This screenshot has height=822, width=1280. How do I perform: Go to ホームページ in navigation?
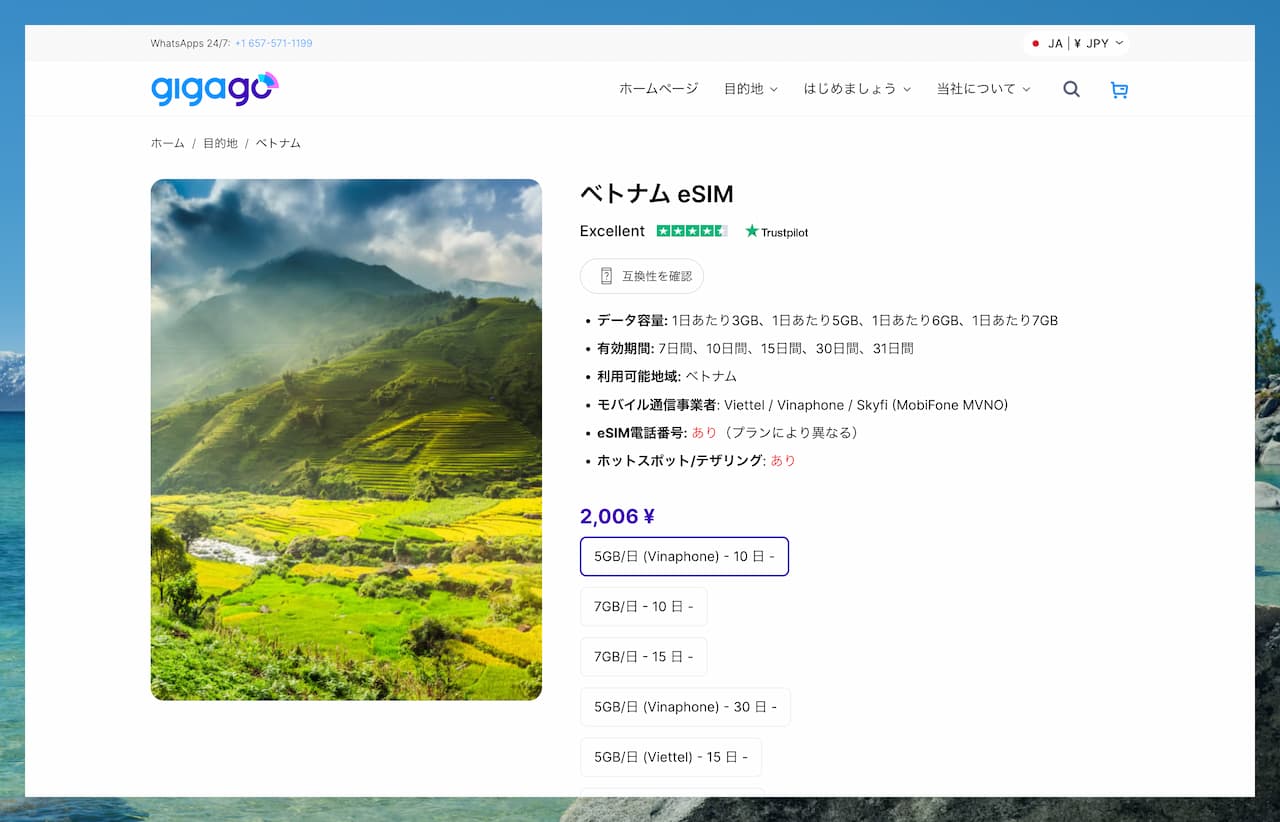click(658, 89)
